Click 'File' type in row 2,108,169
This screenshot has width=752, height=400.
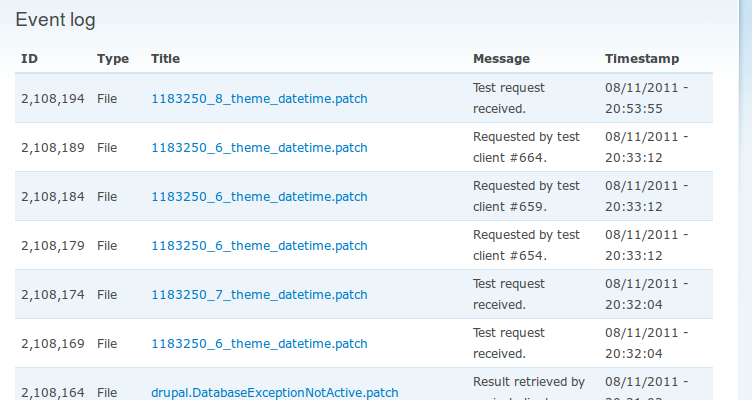107,343
